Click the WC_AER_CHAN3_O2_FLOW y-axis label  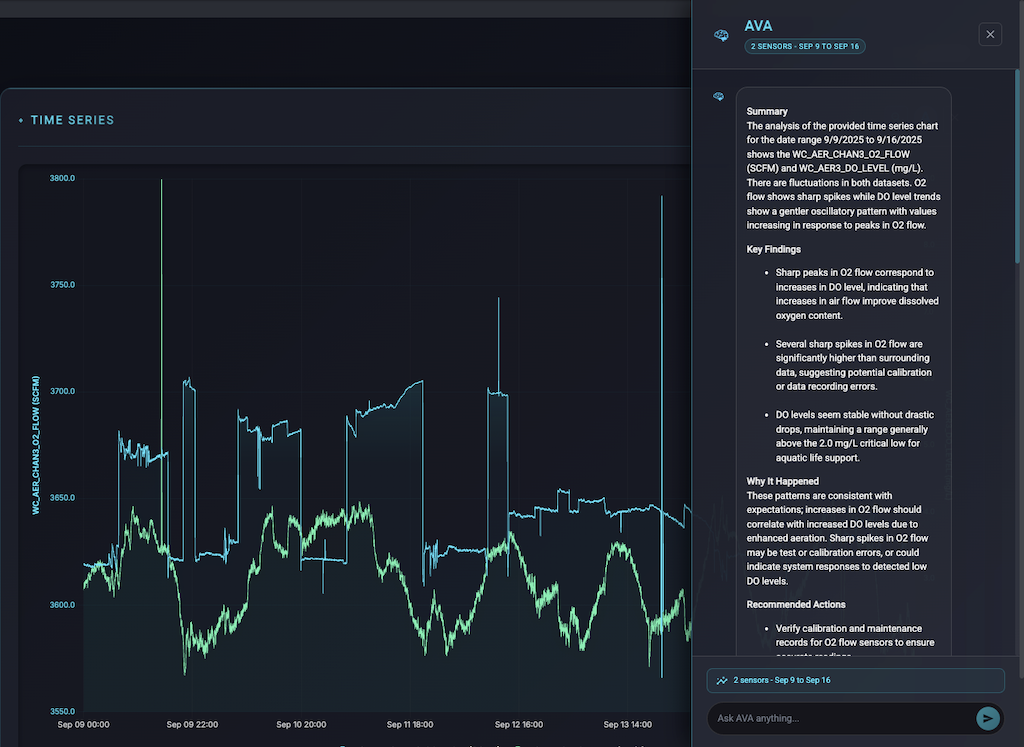(36, 445)
